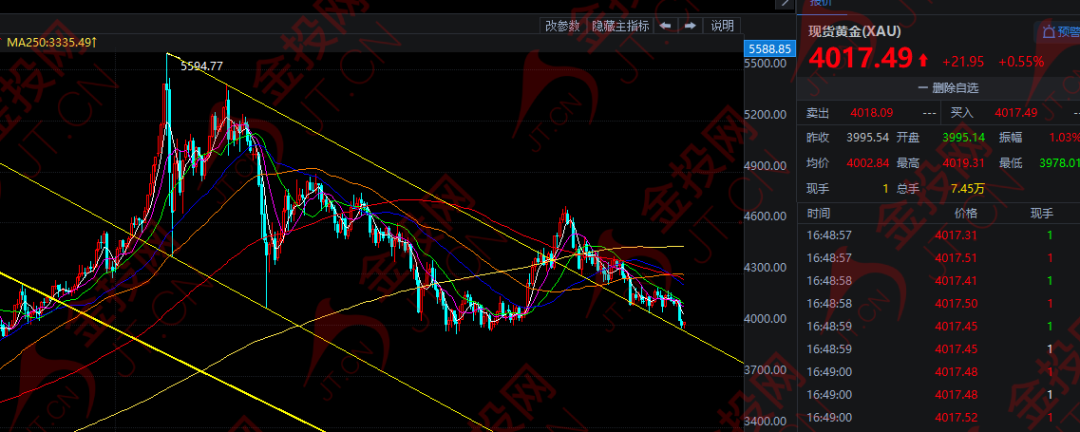Click the +0.55% percent change value
The image size is (1080, 432).
coord(1021,61)
